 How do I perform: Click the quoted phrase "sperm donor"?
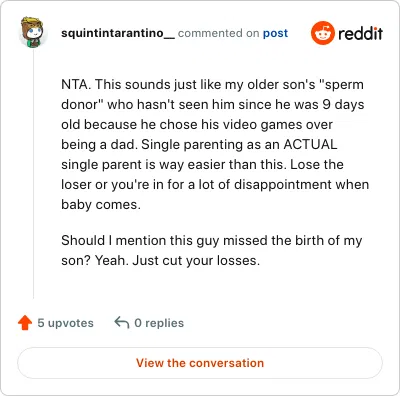pyautogui.click(x=212, y=94)
